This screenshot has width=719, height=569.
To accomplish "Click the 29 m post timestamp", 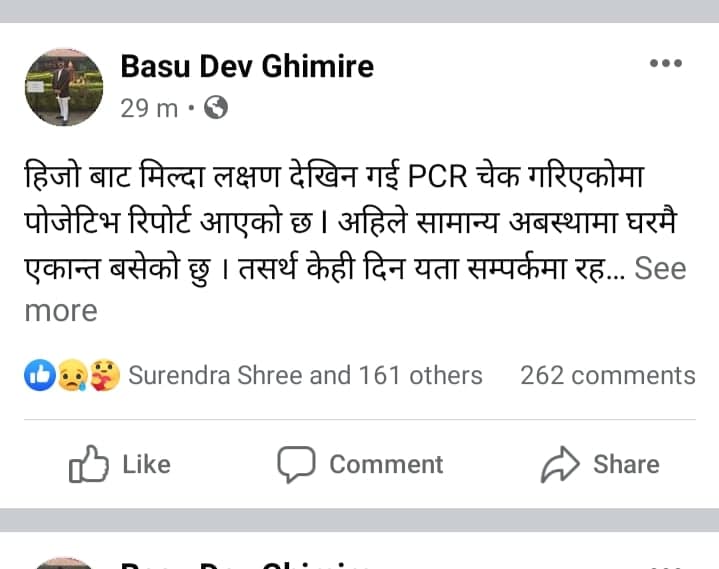I will point(149,109).
